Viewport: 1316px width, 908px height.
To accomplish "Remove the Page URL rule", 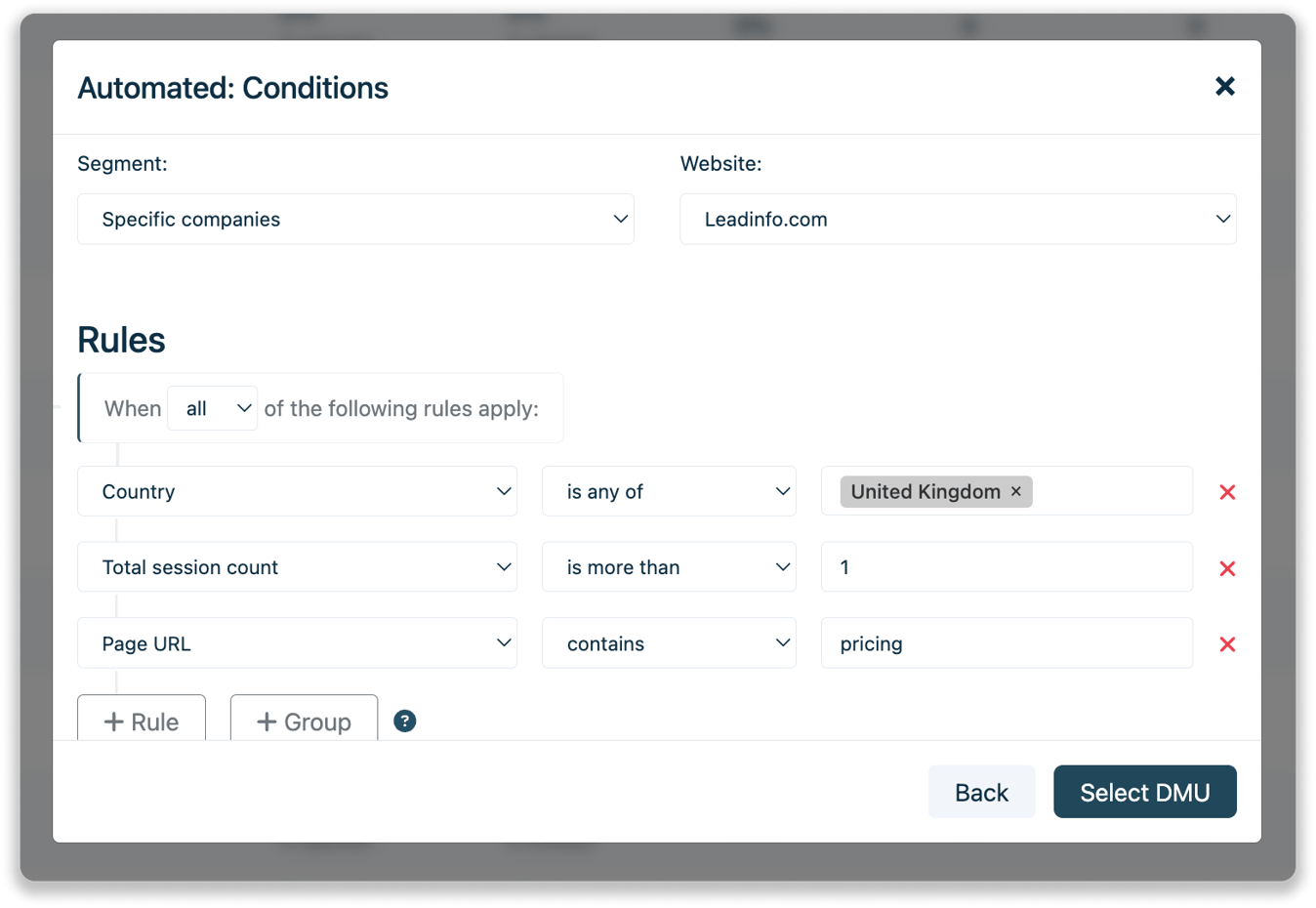I will click(x=1227, y=644).
